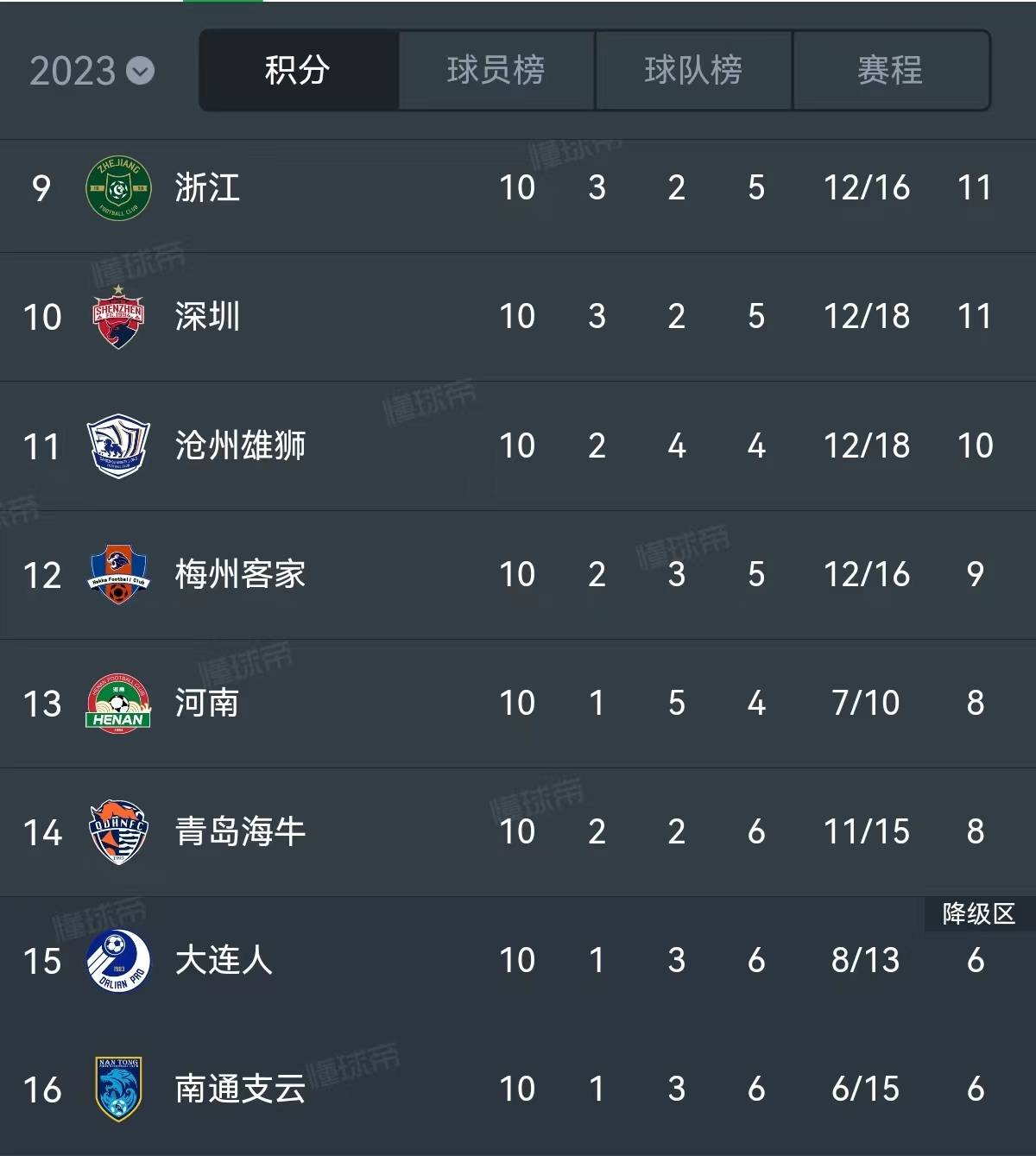Click the 大连人 team name
The image size is (1036, 1156).
(x=224, y=960)
